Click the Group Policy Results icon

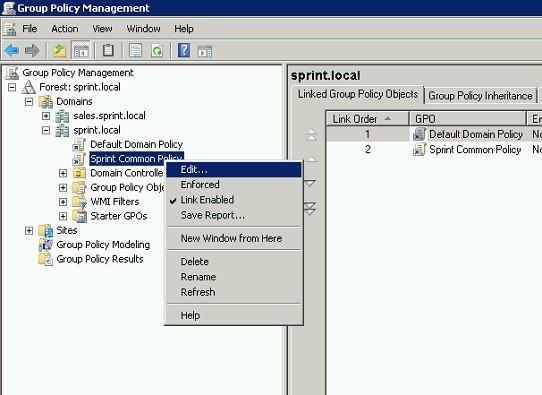pyautogui.click(x=46, y=259)
